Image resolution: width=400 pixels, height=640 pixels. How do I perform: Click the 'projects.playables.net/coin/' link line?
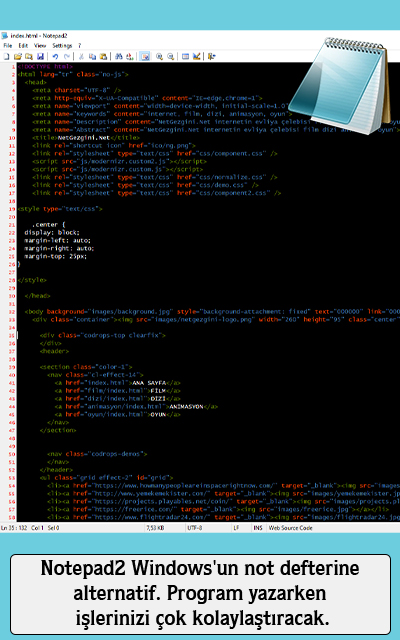click(223, 502)
